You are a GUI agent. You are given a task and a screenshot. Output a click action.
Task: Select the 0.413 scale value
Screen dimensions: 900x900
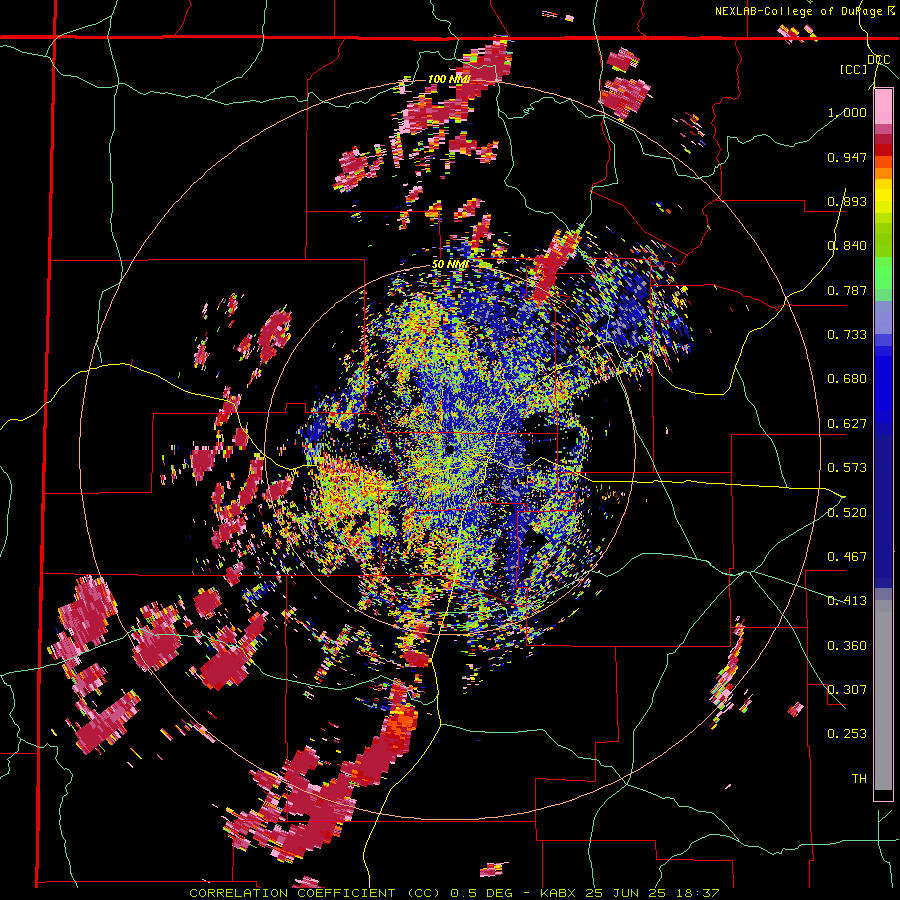pyautogui.click(x=847, y=601)
